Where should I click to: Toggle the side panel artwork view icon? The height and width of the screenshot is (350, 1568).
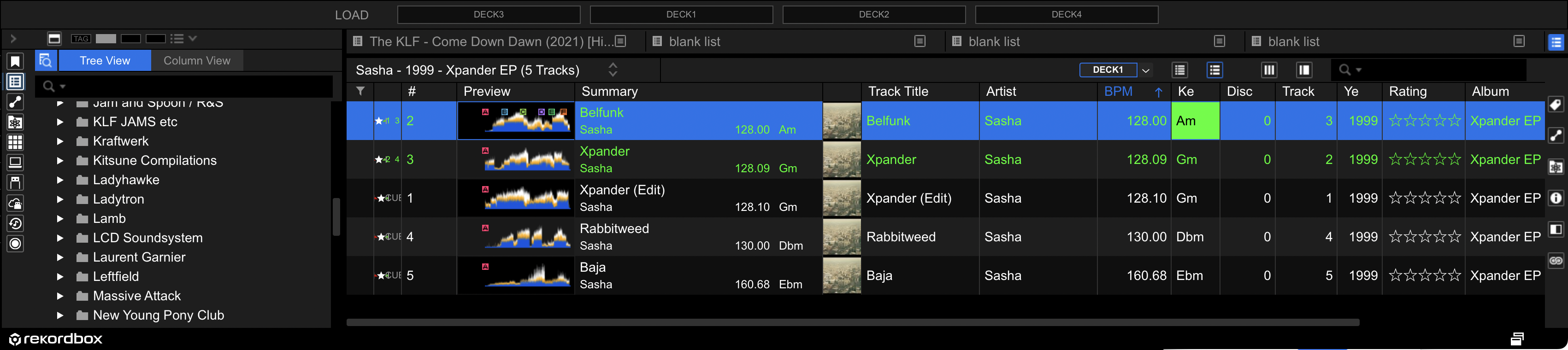pos(1304,70)
